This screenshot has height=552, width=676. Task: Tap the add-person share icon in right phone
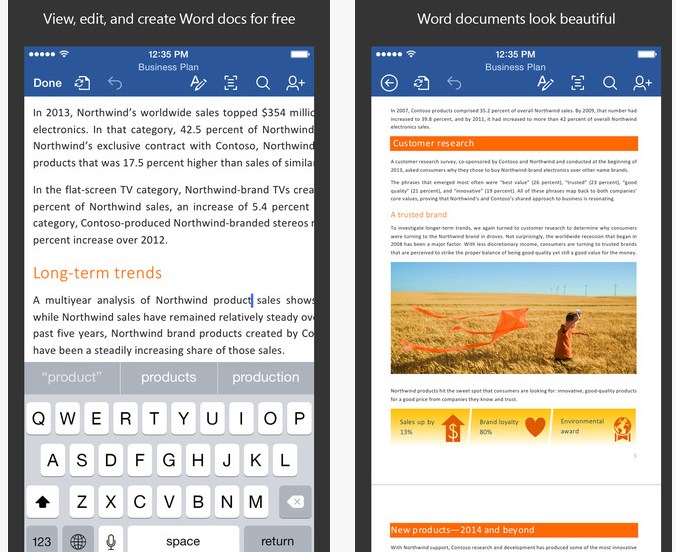point(642,83)
